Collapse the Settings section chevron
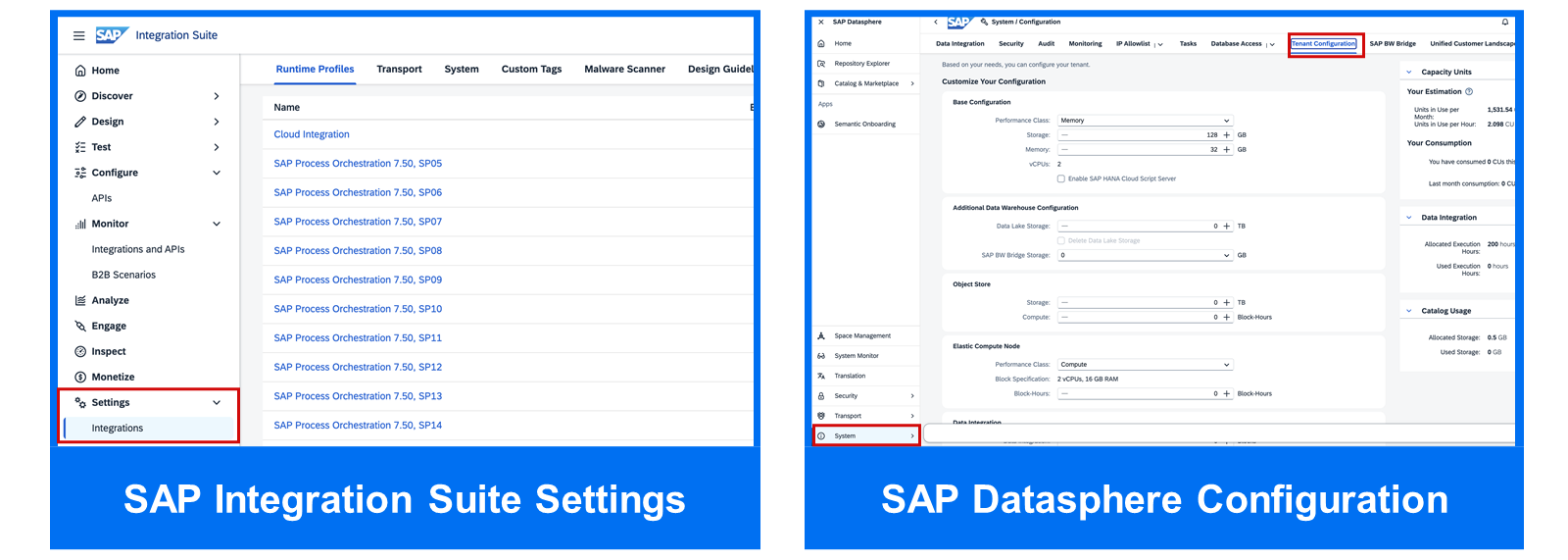Viewport: 1568px width, 560px height. pos(217,402)
